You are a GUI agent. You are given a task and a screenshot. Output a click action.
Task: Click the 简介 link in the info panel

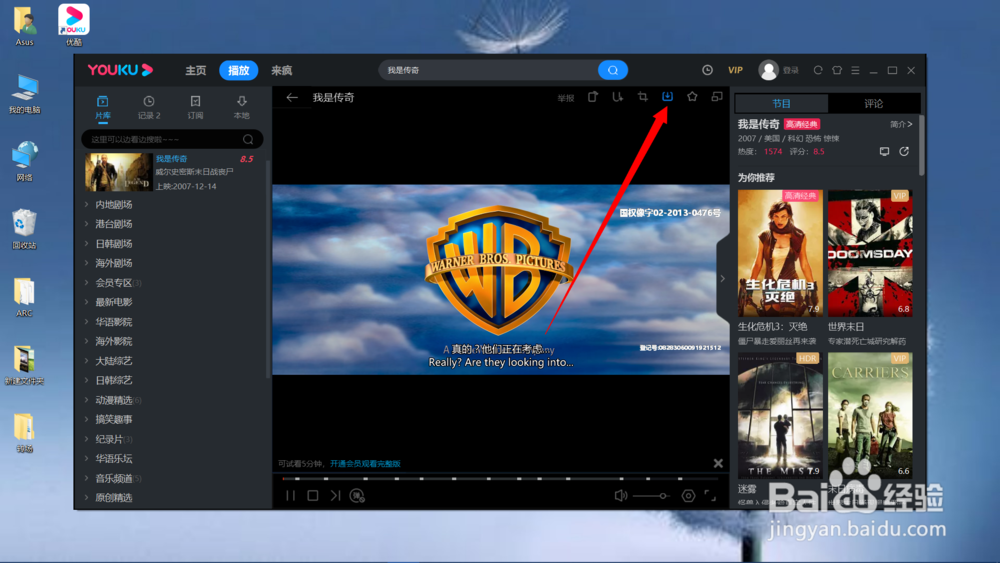pos(901,124)
